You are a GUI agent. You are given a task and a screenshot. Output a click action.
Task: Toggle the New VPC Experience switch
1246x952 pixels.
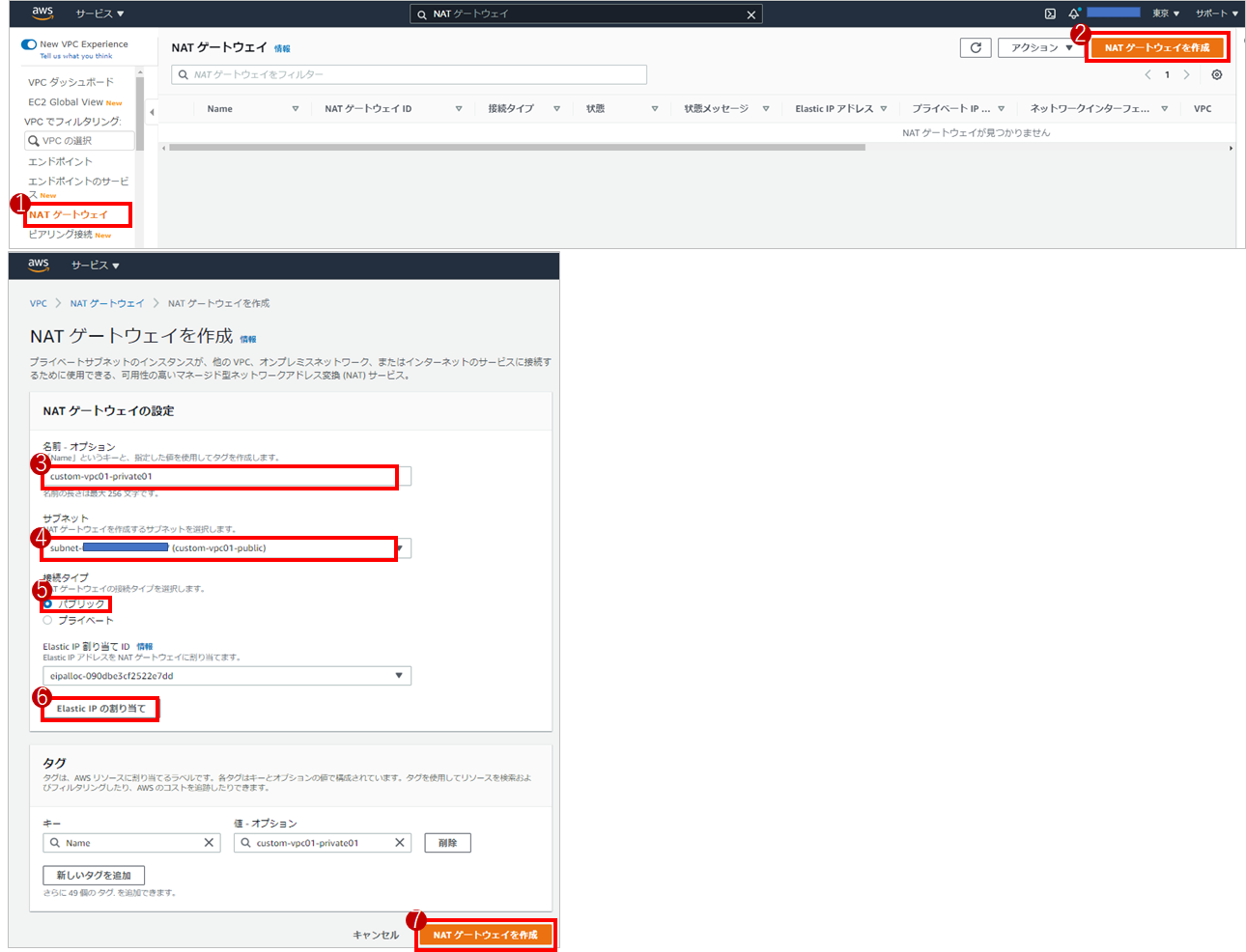pos(29,44)
